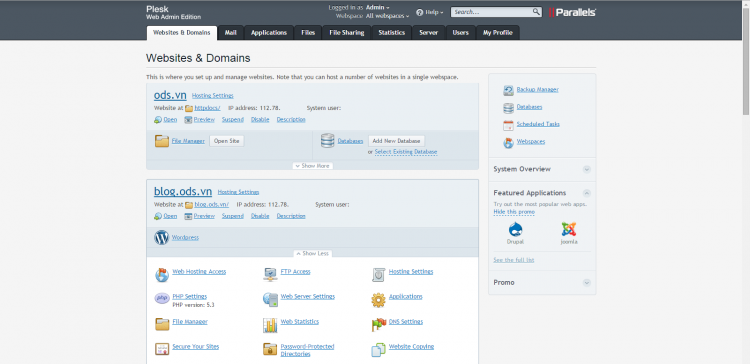
Task: Click the Open globe icon for blog.ods.vn
Action: [158, 216]
